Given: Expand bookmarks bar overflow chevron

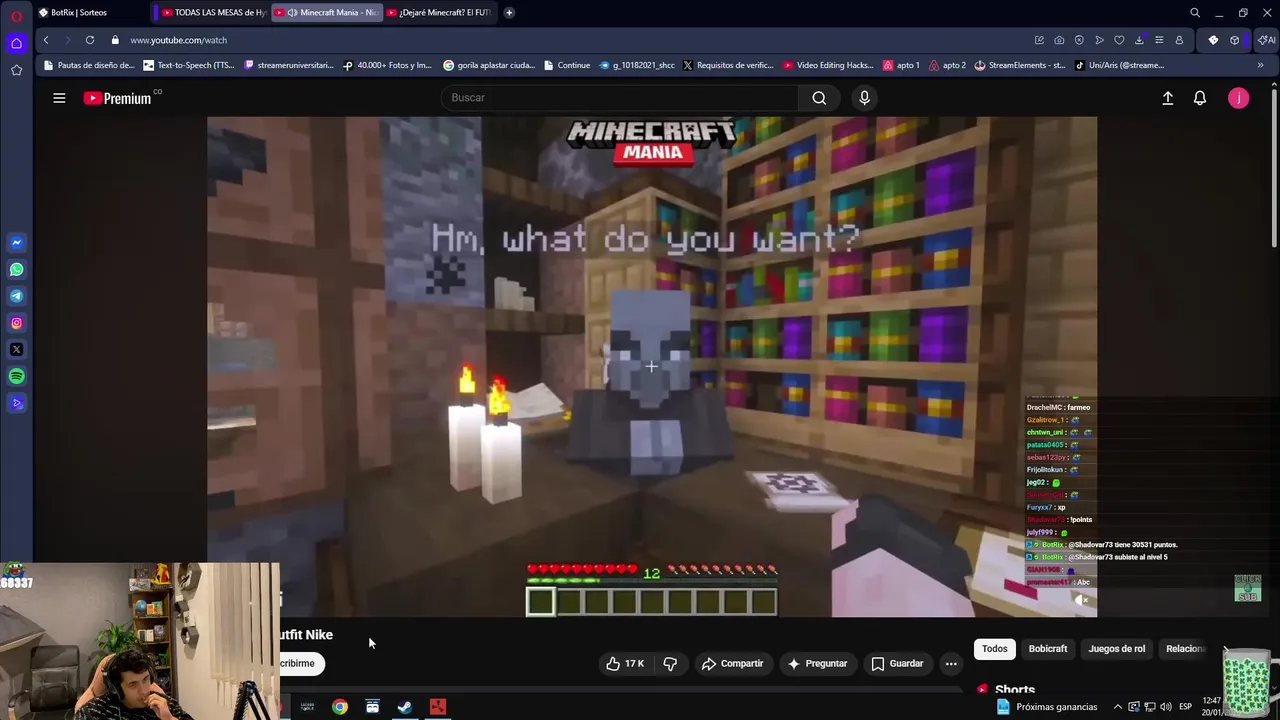Looking at the screenshot, I should pos(1260,65).
